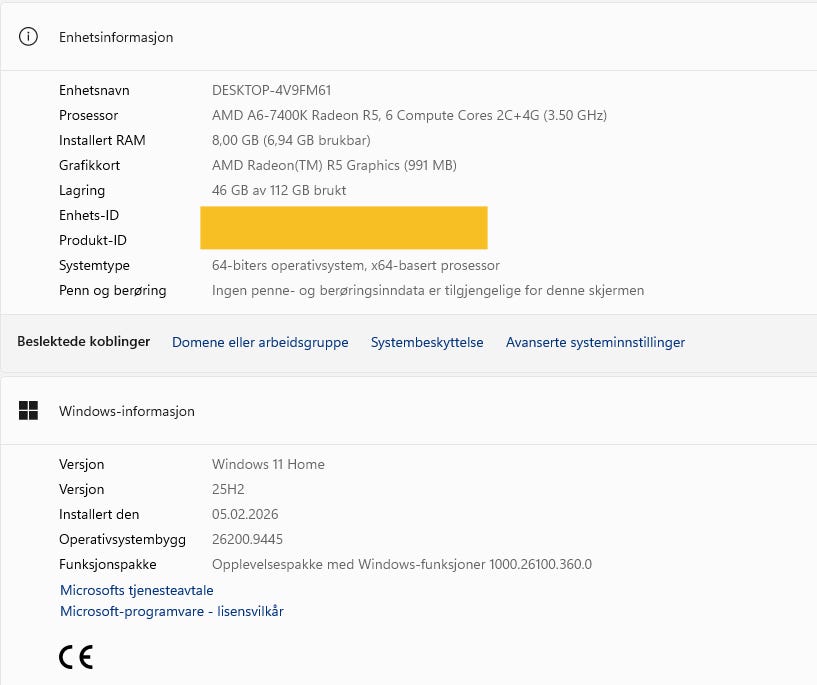Click the Windows logo icon beside Windows-informasjon
This screenshot has height=685, width=817.
(x=28, y=410)
